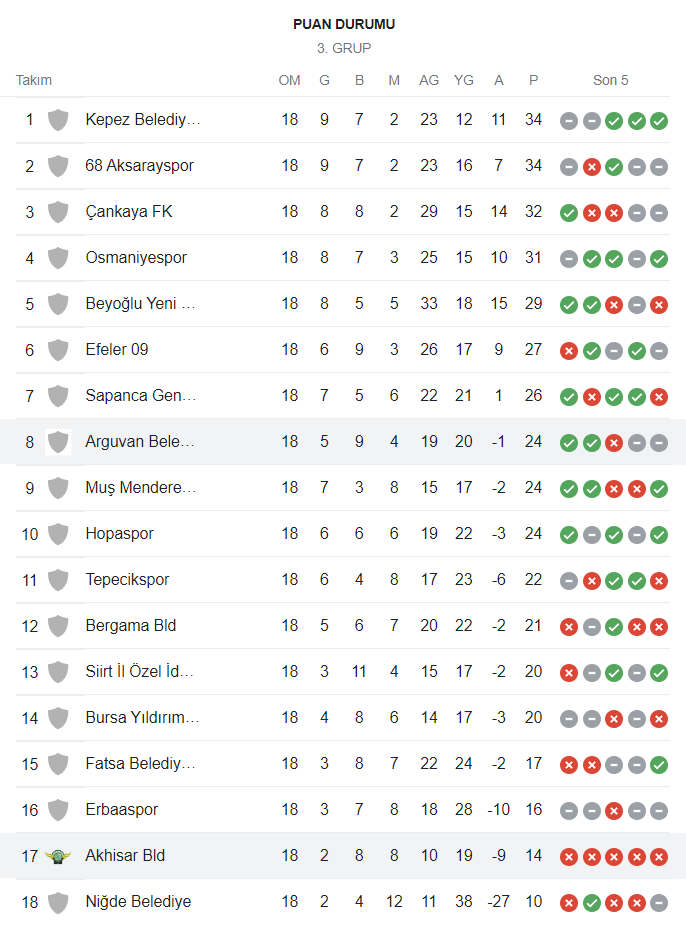Click Arguvan Belediye's highlighted shield icon

click(x=58, y=442)
